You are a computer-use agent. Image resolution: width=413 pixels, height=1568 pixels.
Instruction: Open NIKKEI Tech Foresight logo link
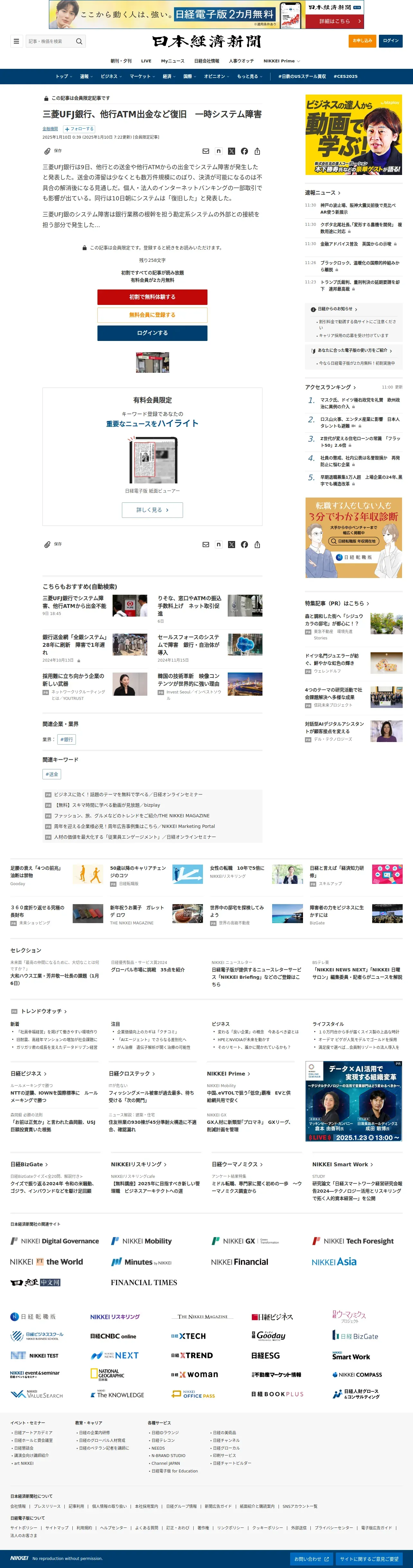click(353, 1241)
